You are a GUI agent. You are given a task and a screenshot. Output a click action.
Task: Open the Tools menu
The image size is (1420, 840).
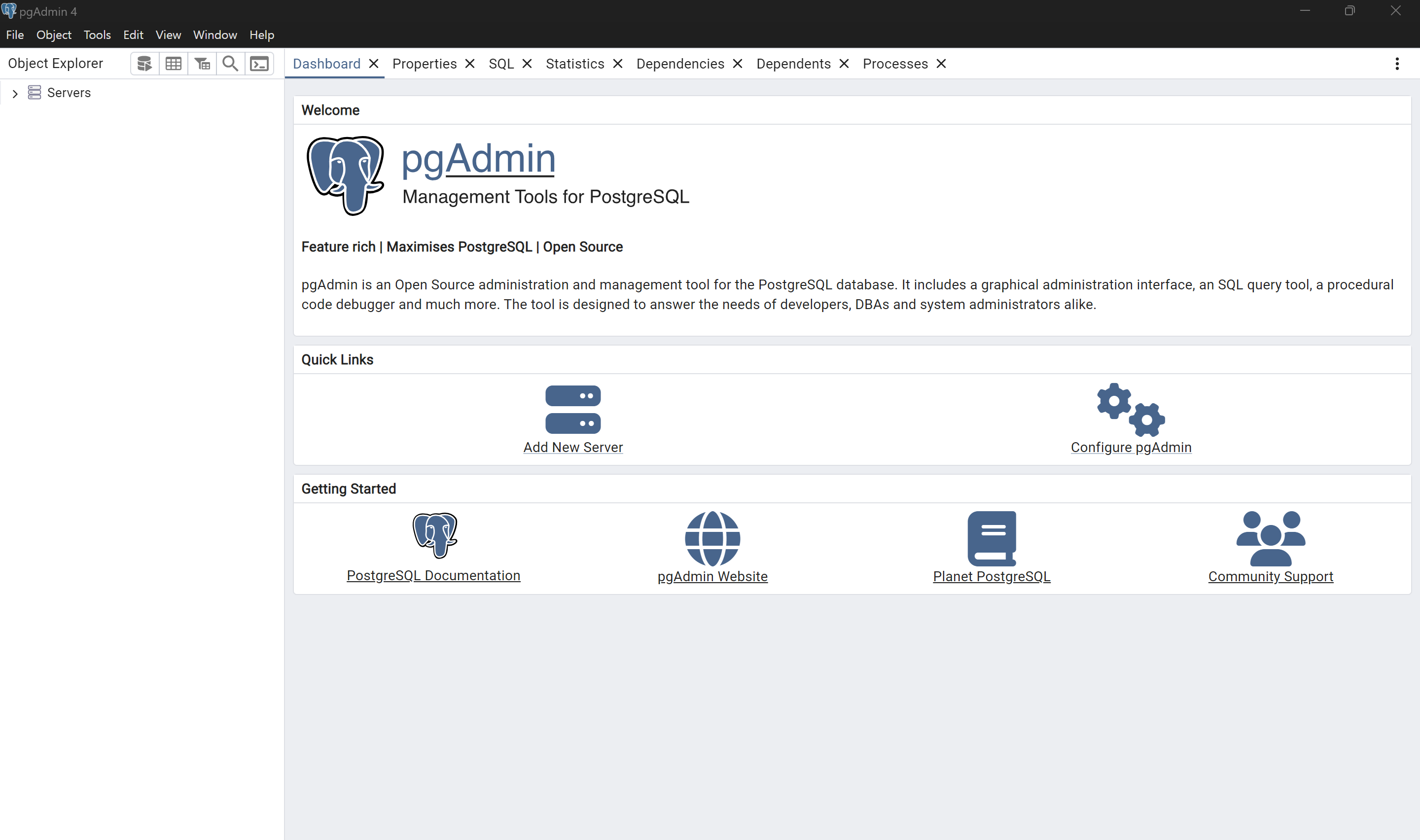[97, 35]
